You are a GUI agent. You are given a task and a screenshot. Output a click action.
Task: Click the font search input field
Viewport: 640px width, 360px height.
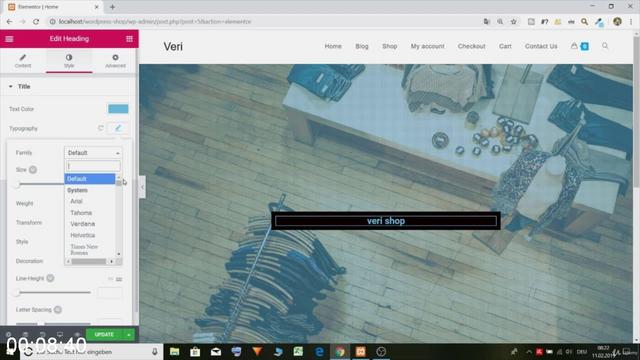[93, 166]
